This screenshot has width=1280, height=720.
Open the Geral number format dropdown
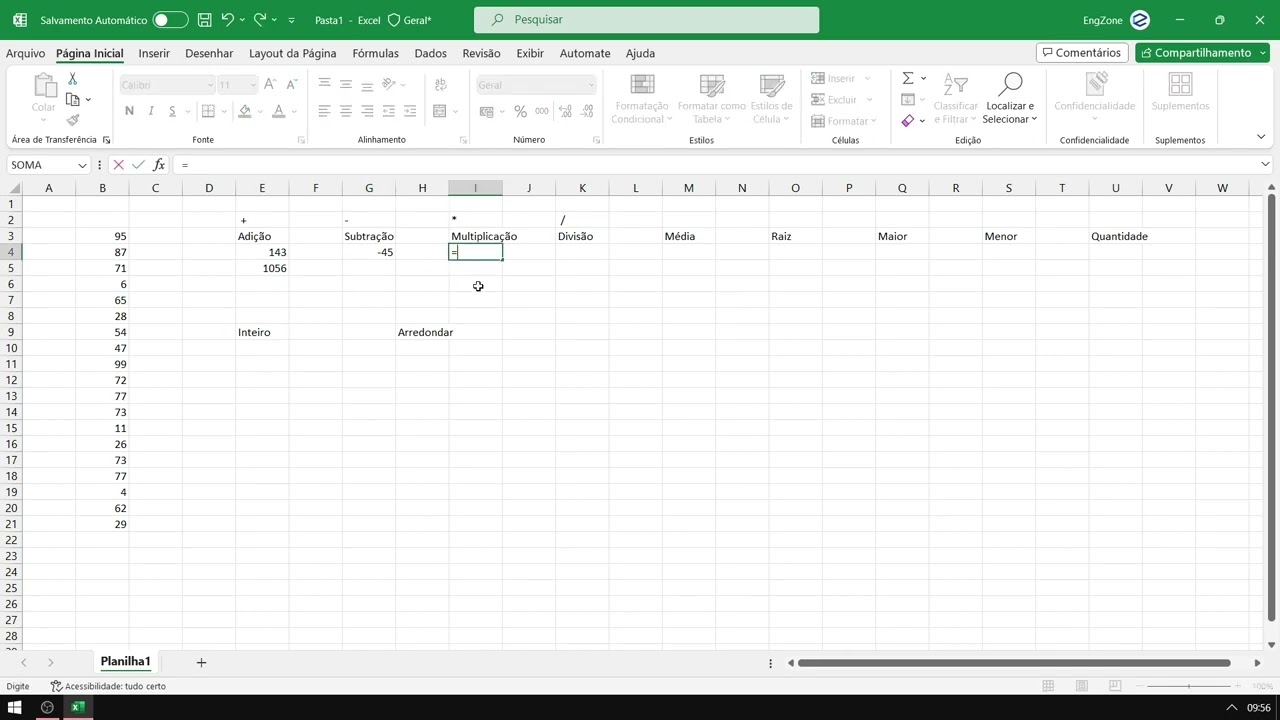pos(590,85)
